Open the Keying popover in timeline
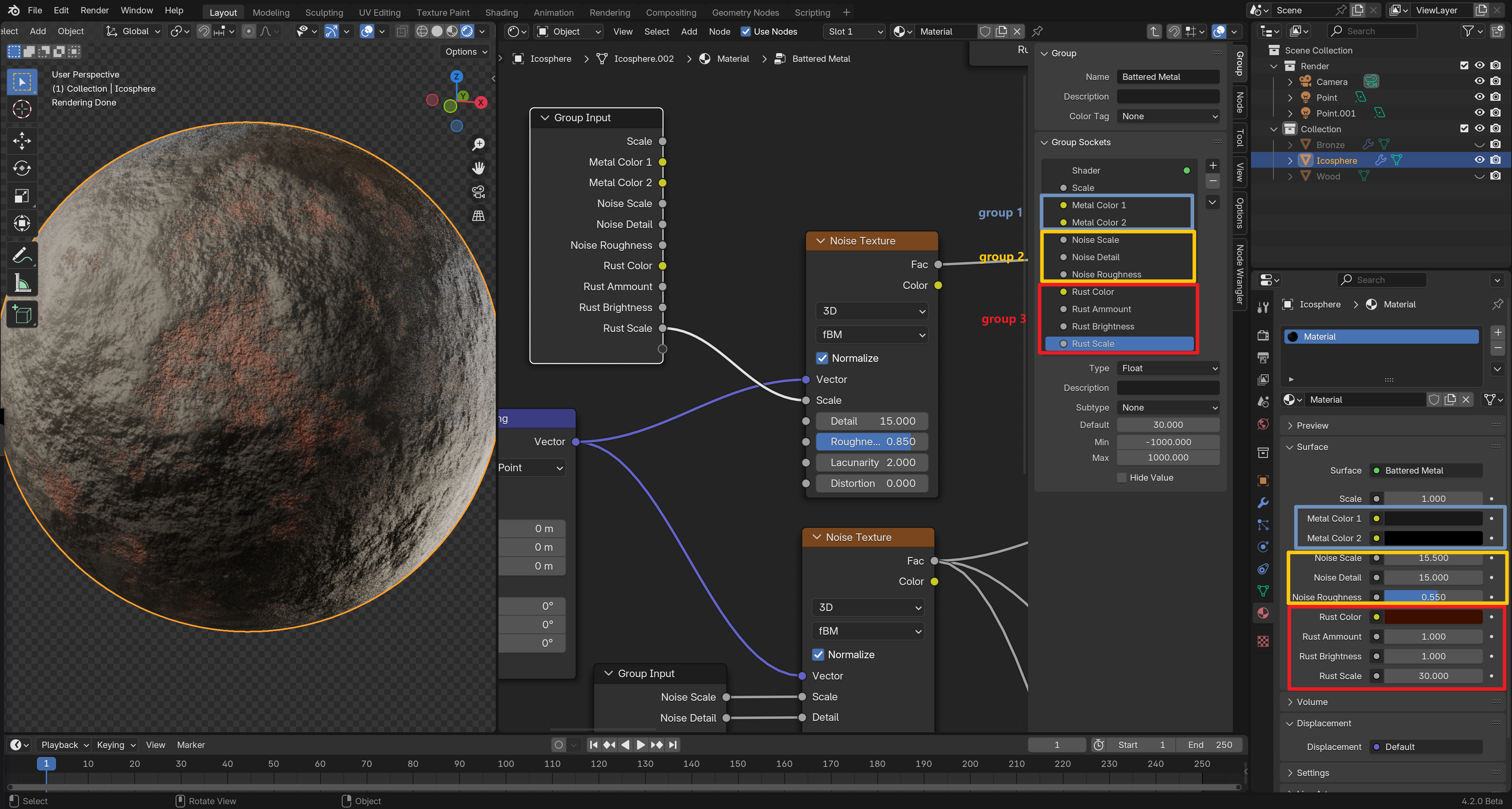This screenshot has height=809, width=1512. (x=116, y=744)
